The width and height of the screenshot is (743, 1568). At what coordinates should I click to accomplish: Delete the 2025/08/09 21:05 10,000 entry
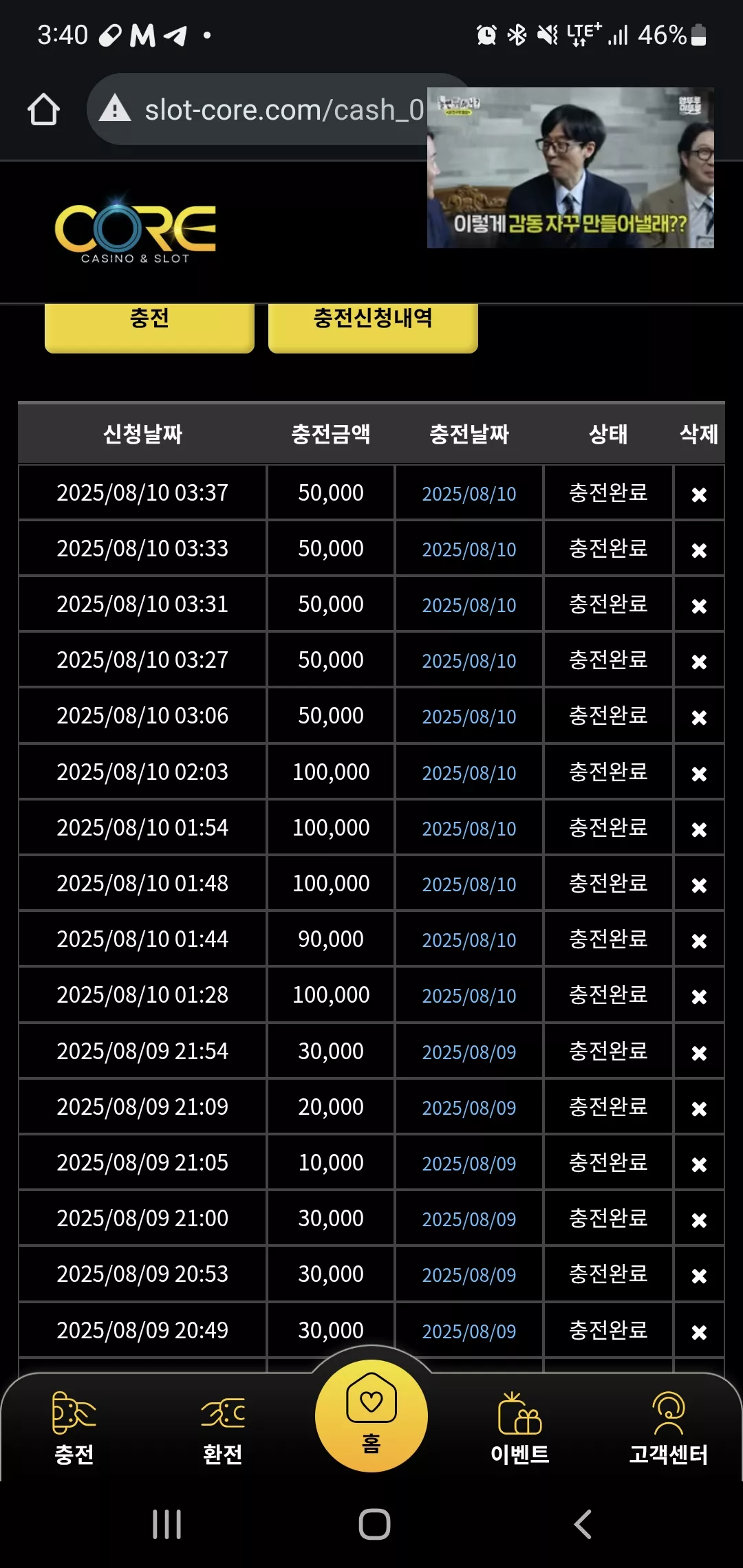[x=699, y=1164]
